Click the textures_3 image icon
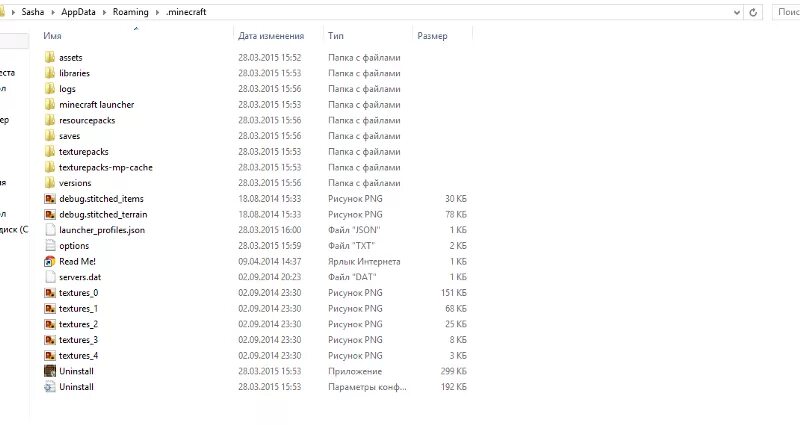This screenshot has height=425, width=800. [x=49, y=340]
